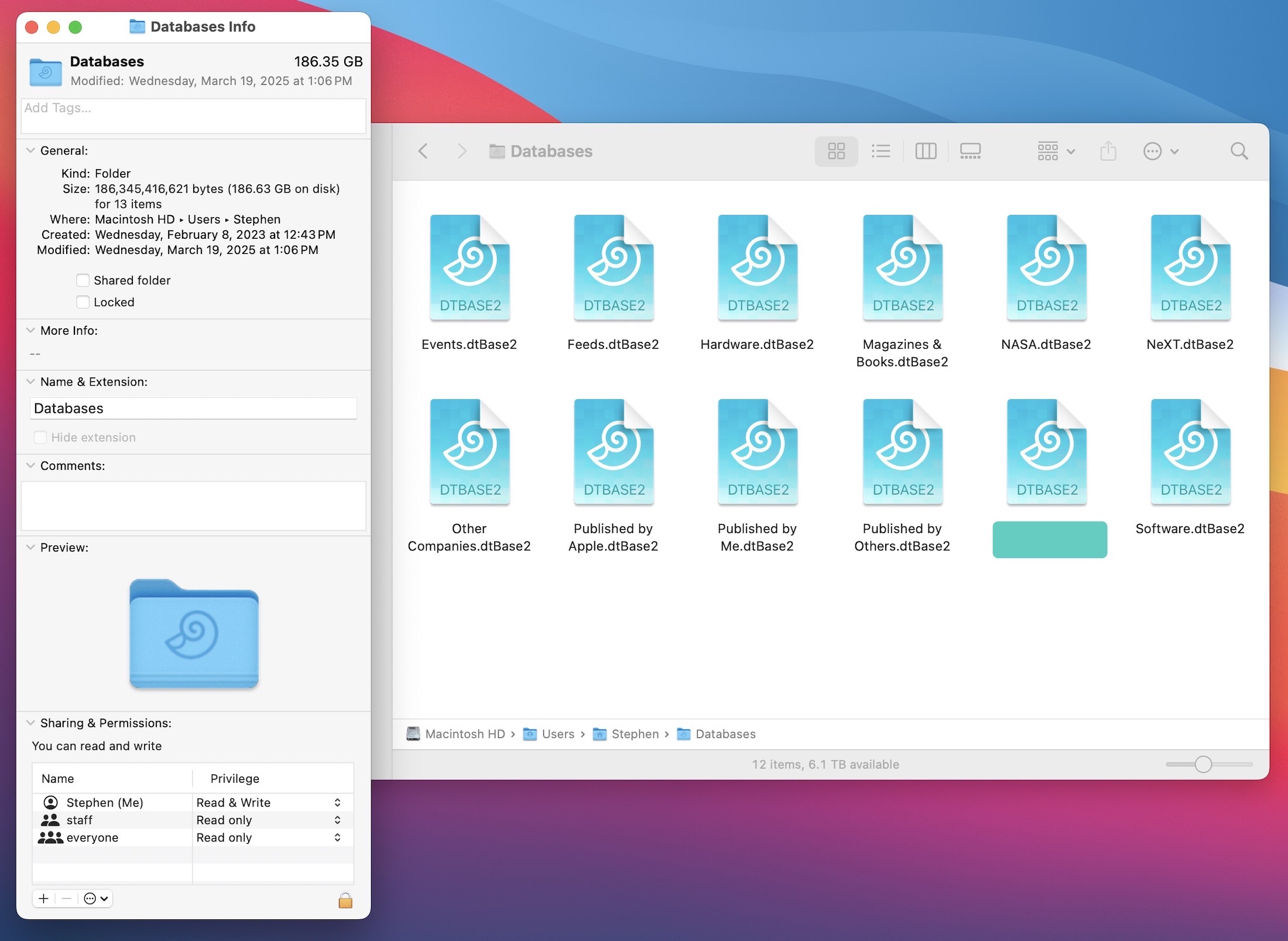The height and width of the screenshot is (941, 1288).
Task: Click the 186.35 GB size label
Action: [328, 61]
